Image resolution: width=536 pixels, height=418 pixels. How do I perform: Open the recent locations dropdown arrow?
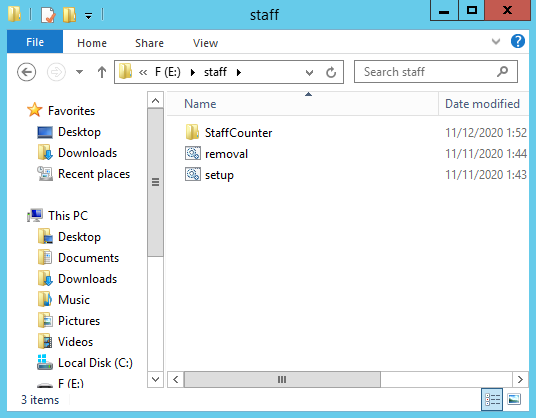(79, 72)
